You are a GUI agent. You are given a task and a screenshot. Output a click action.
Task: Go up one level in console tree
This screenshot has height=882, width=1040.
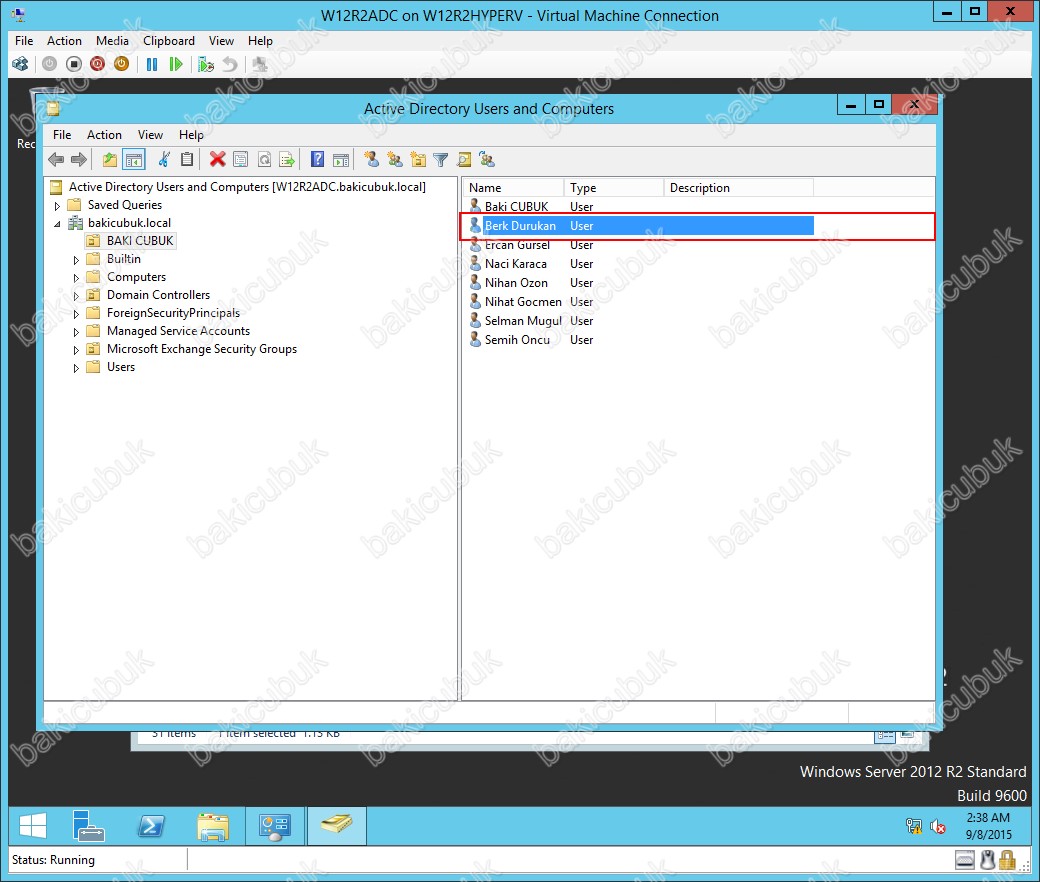(x=109, y=159)
